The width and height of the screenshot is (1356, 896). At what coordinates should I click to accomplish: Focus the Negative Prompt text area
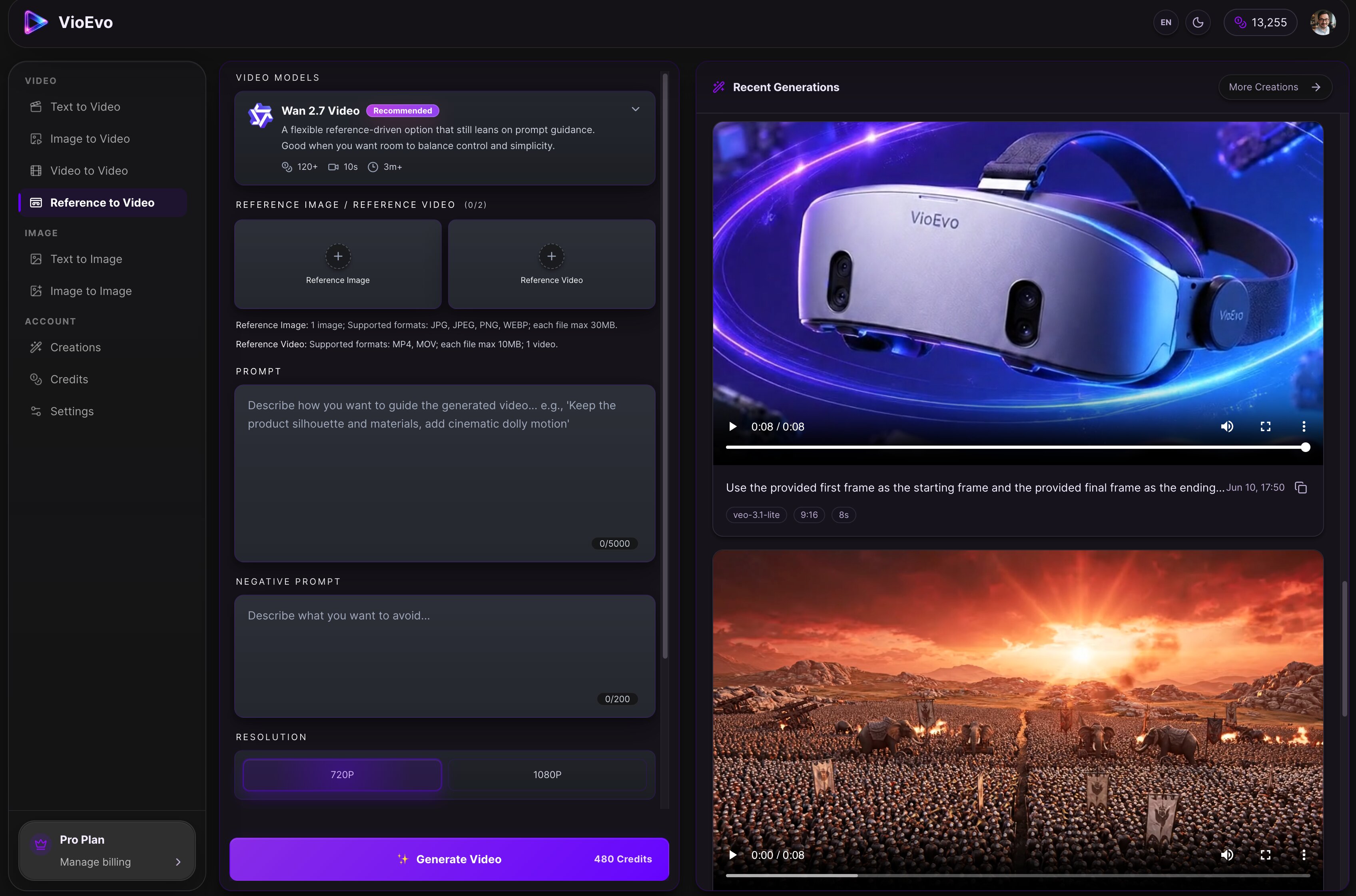click(445, 656)
